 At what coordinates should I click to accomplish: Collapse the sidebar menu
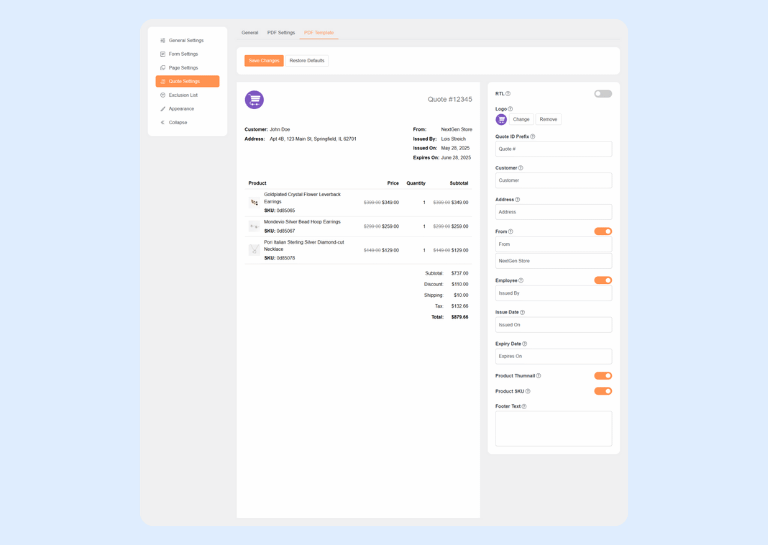pos(177,123)
